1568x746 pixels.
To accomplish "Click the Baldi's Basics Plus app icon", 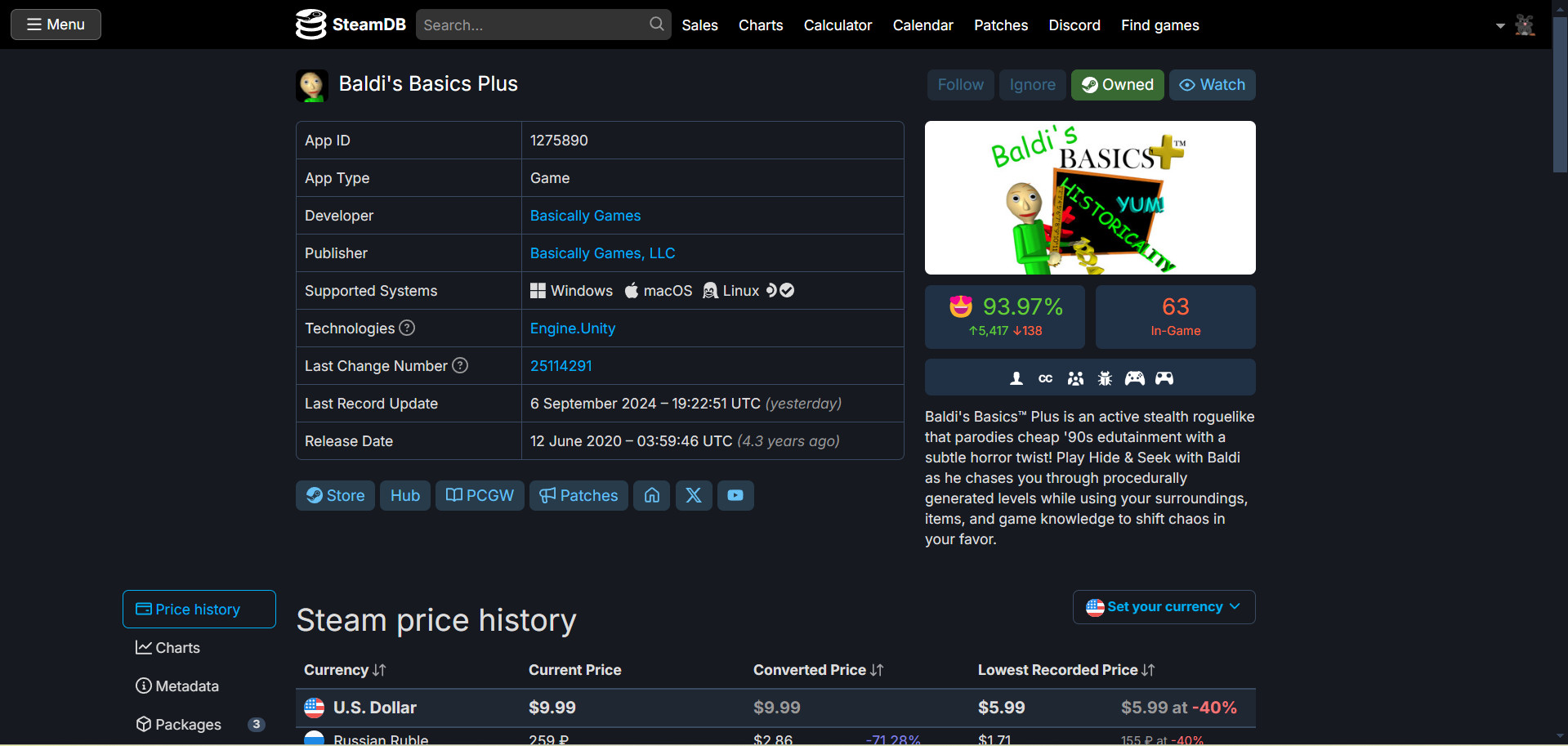I will (312, 85).
